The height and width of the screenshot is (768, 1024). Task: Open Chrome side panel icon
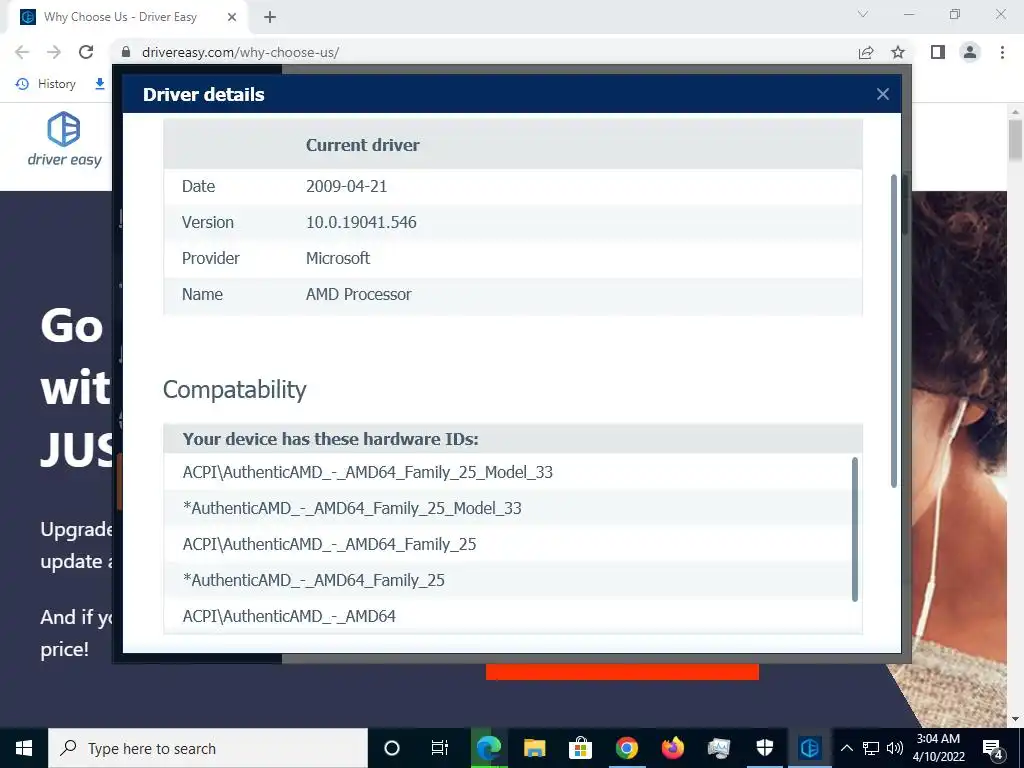tap(938, 52)
